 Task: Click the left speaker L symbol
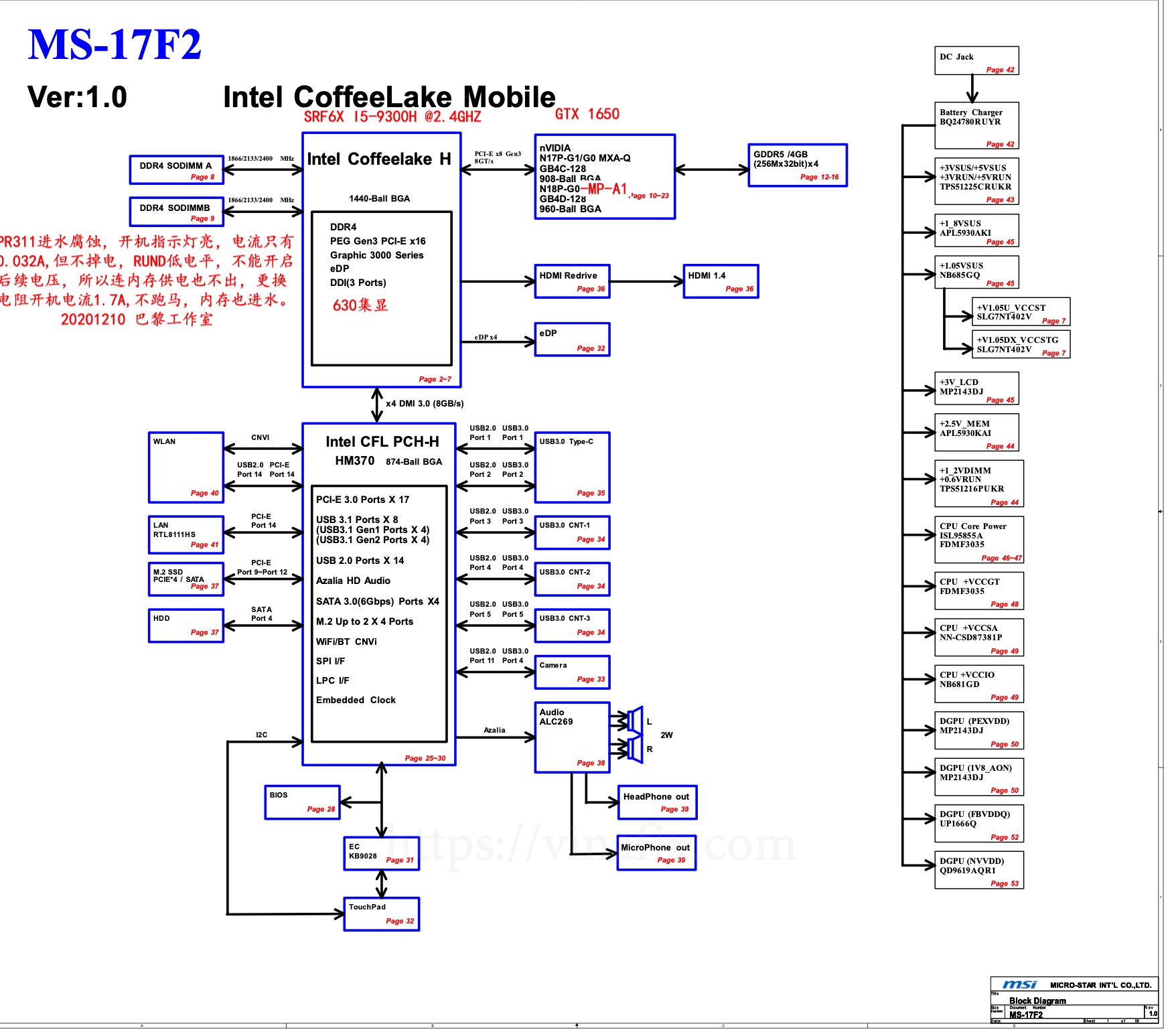tap(635, 721)
